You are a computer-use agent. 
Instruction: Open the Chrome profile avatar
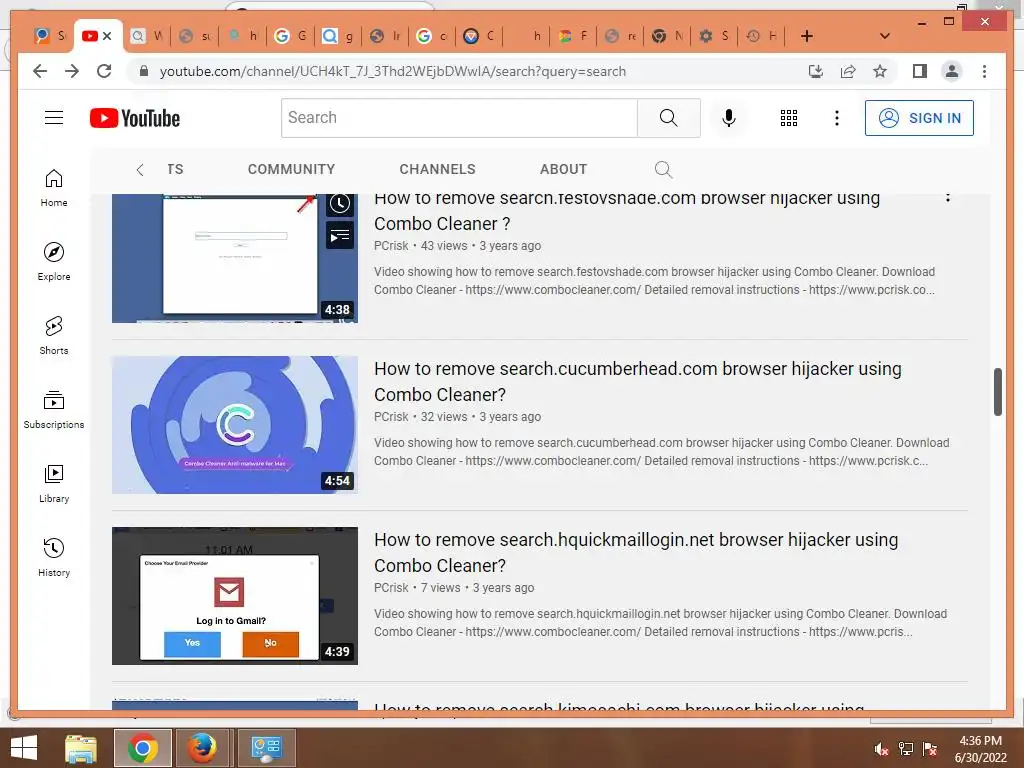(x=952, y=71)
